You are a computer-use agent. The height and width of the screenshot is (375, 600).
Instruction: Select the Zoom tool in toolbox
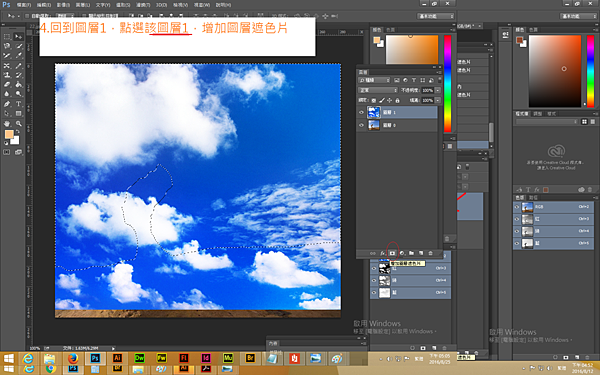pyautogui.click(x=18, y=124)
